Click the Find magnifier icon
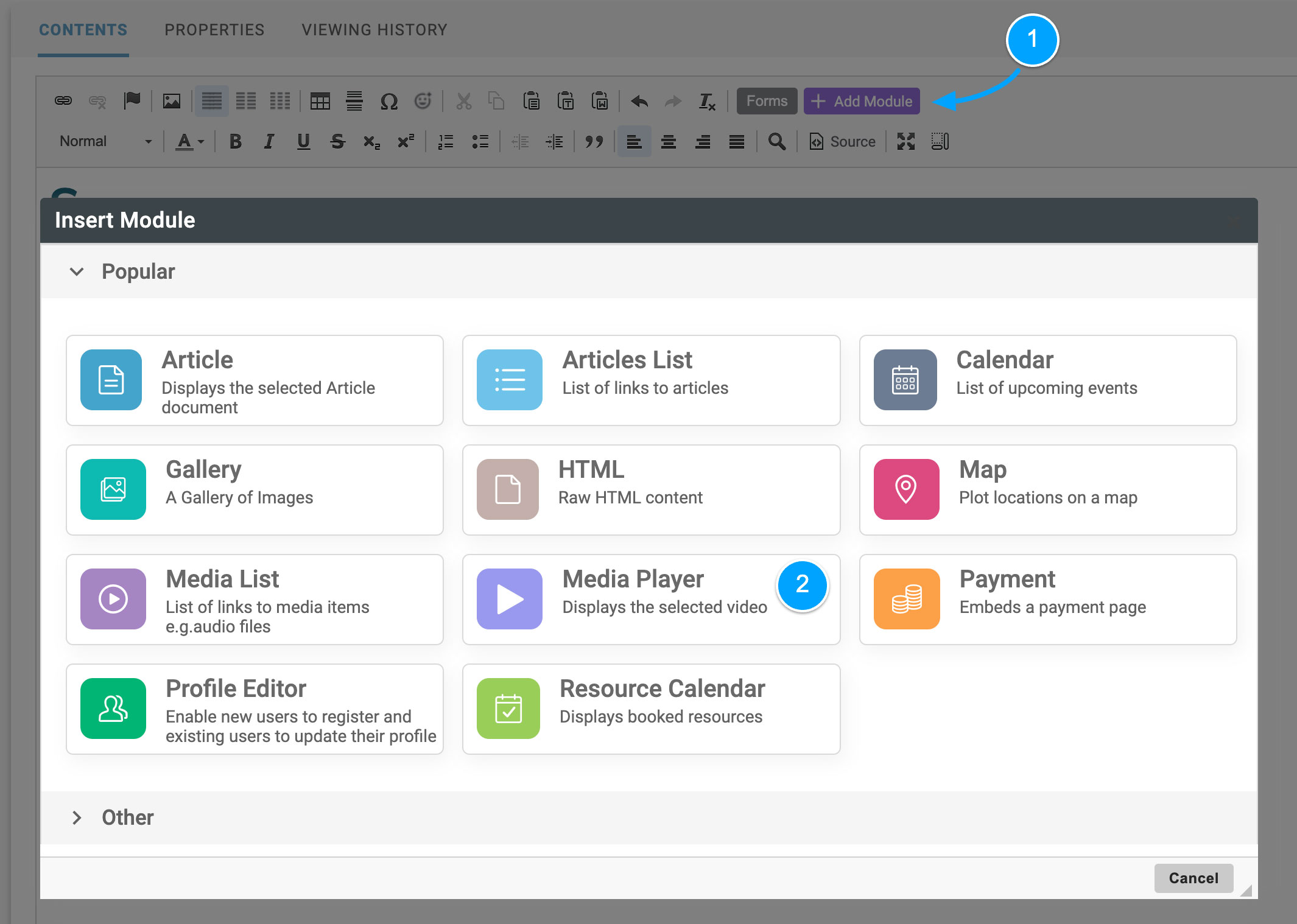 (776, 142)
